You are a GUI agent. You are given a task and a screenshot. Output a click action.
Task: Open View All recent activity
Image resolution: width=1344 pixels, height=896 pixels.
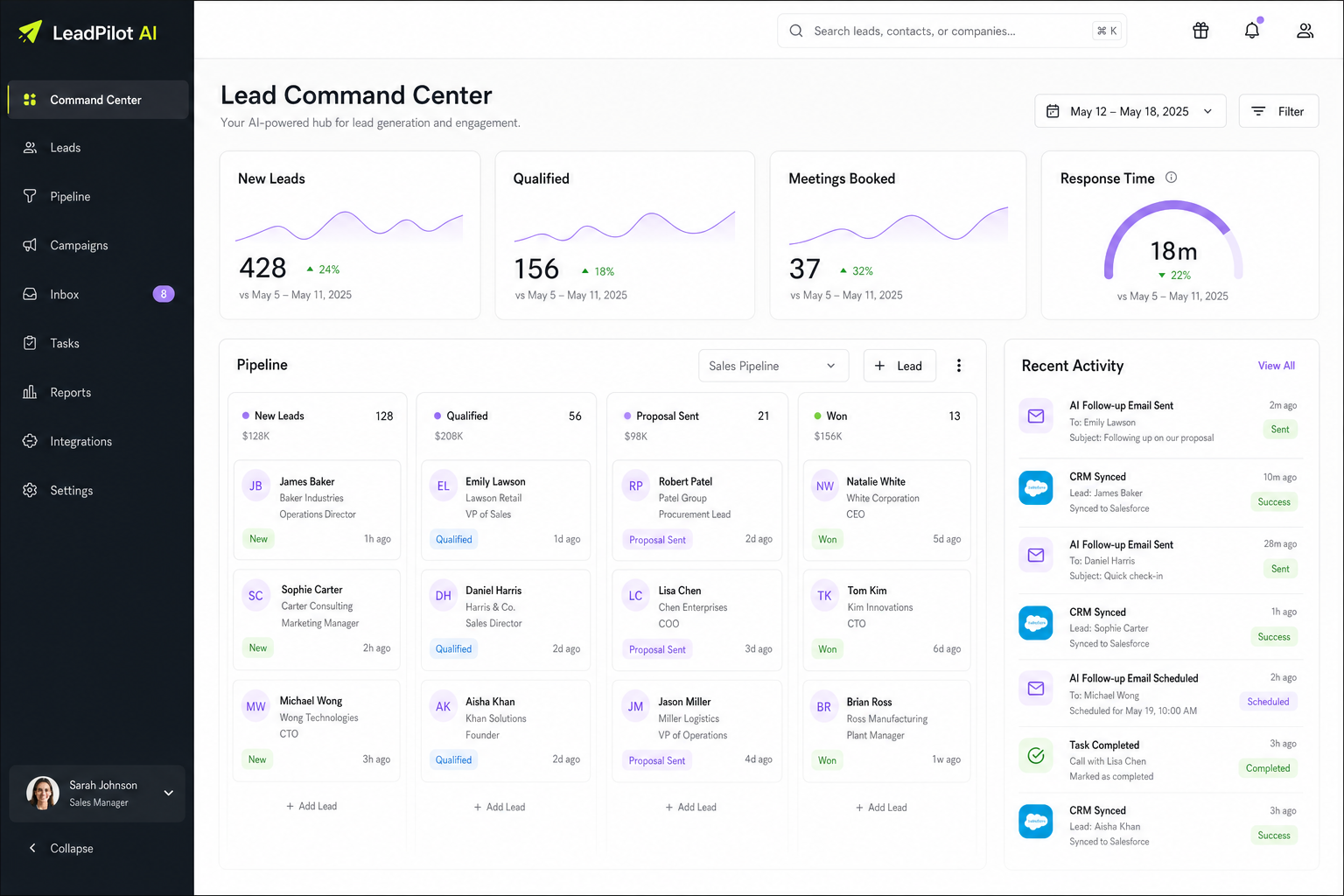1277,366
